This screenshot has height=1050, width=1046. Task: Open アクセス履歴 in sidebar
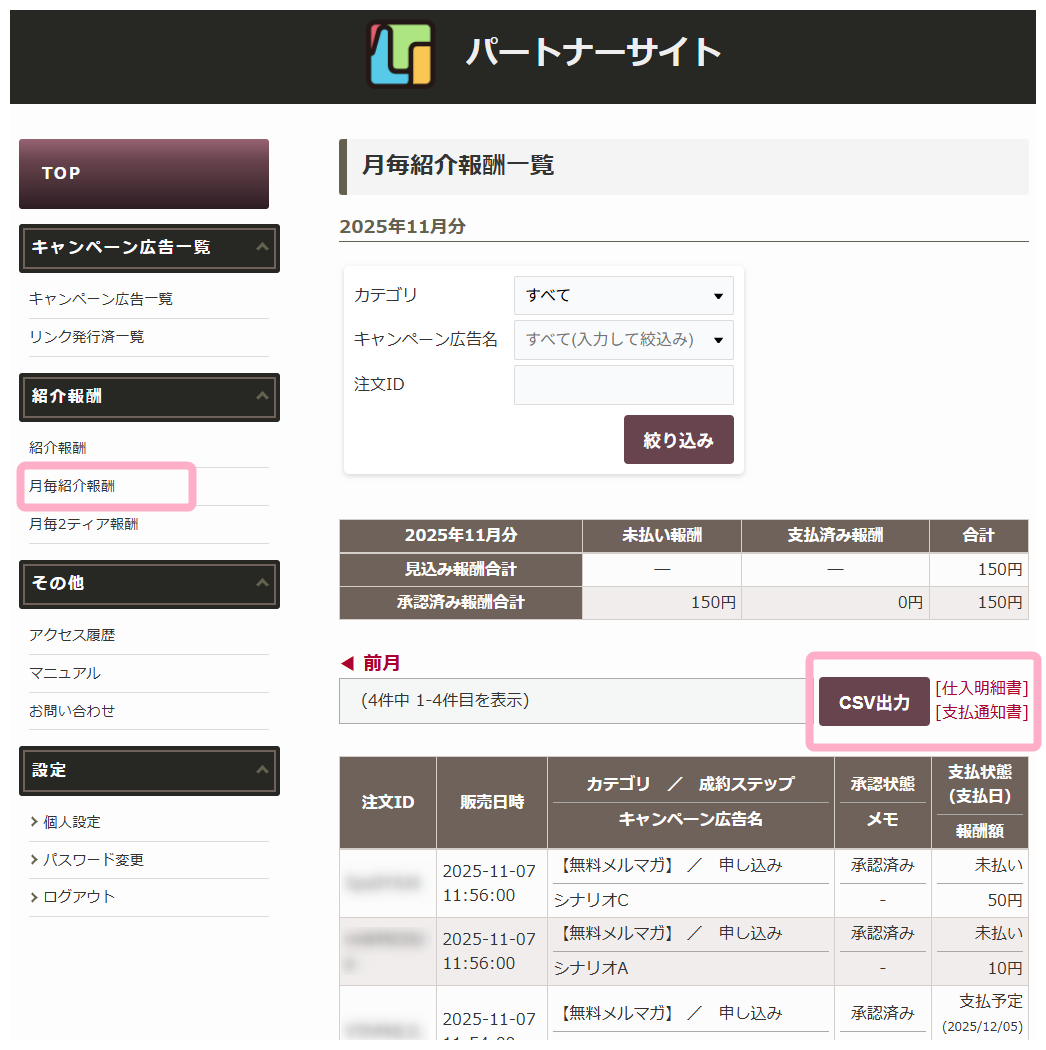click(x=73, y=635)
